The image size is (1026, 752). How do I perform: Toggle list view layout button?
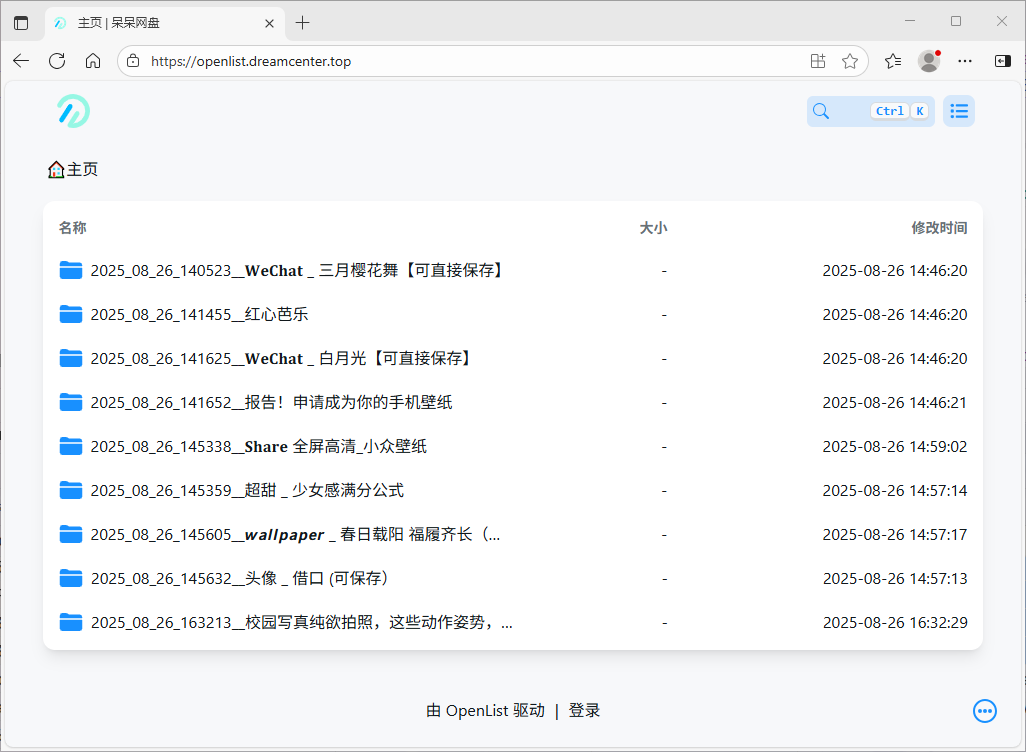(958, 111)
